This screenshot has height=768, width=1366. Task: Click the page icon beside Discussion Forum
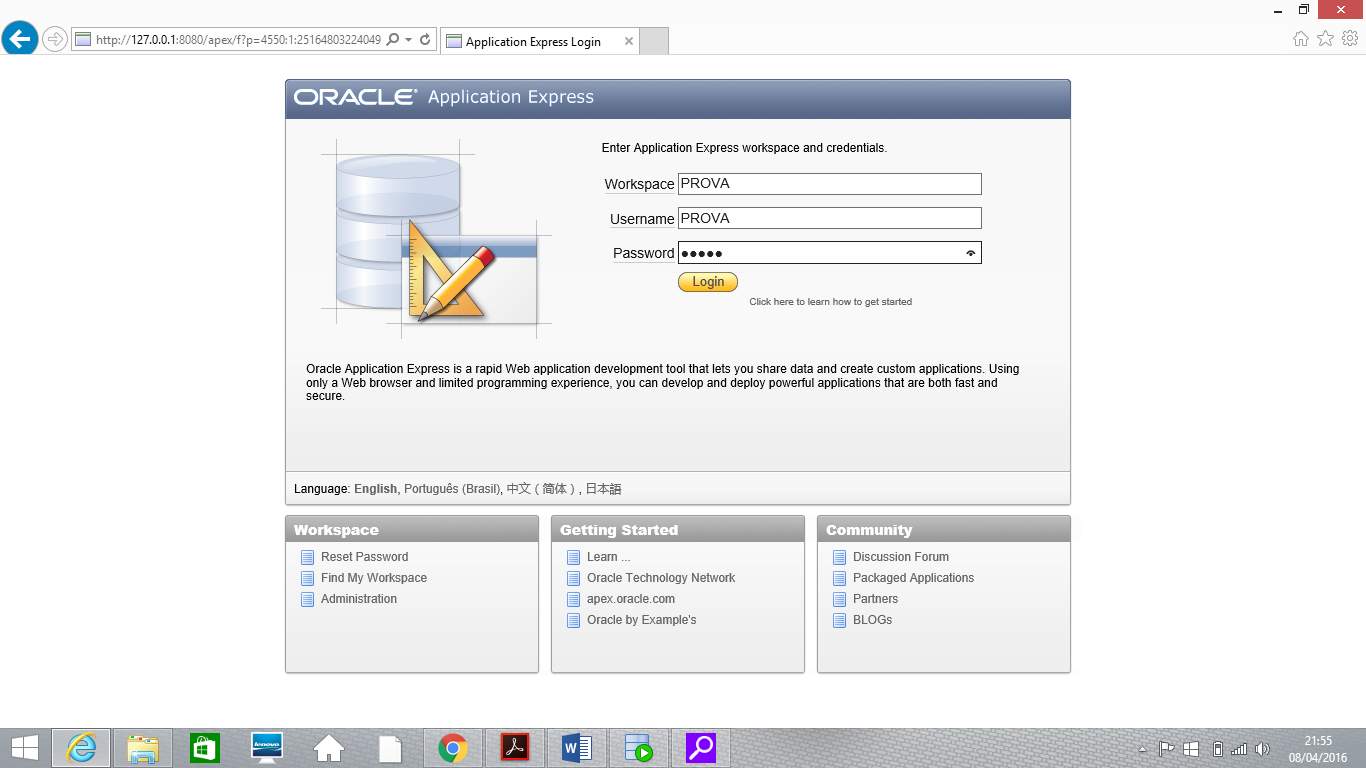[x=840, y=557]
